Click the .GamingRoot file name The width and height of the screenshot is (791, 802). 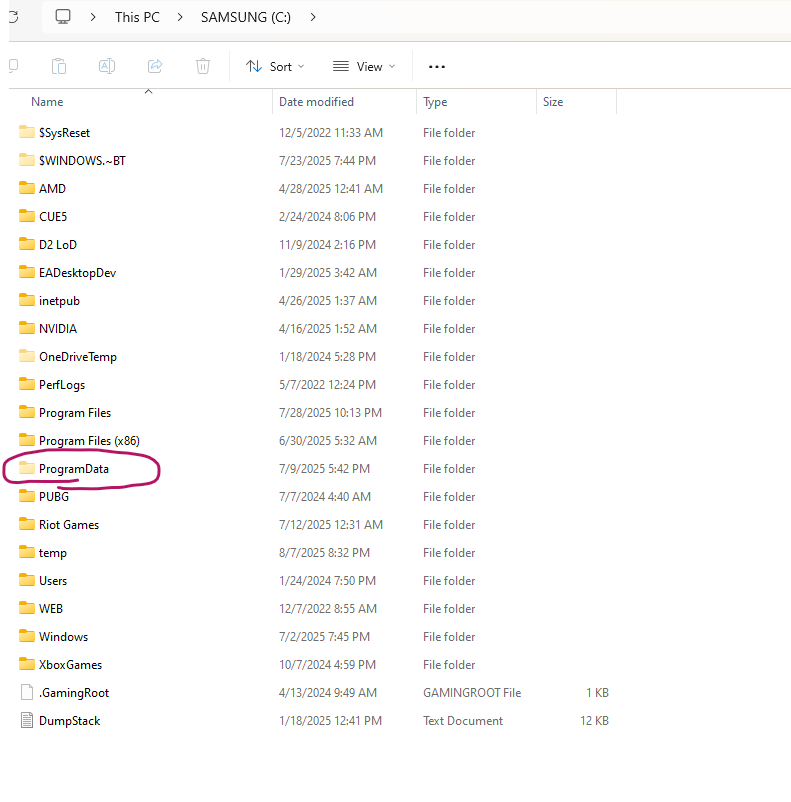coord(74,693)
